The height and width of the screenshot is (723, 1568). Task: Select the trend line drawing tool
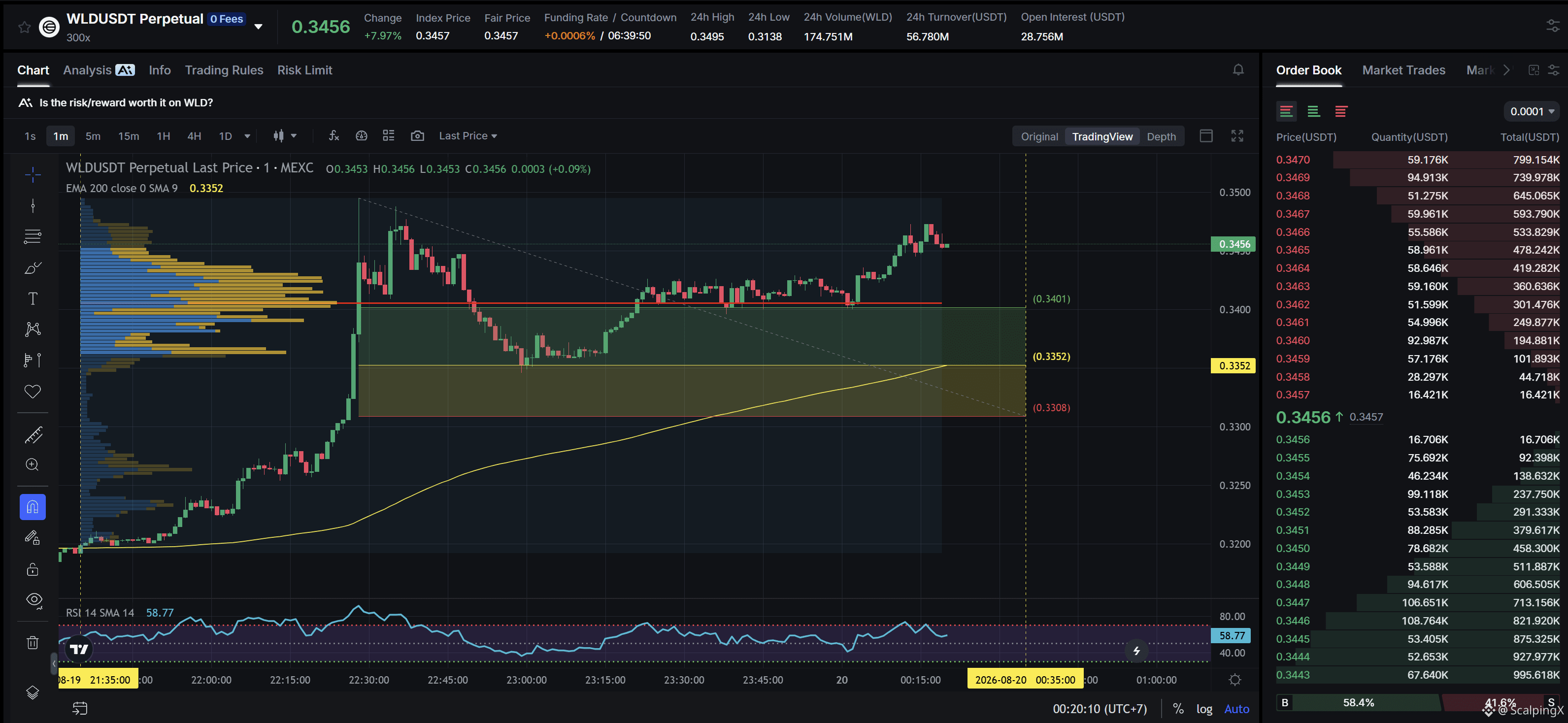[x=33, y=206]
